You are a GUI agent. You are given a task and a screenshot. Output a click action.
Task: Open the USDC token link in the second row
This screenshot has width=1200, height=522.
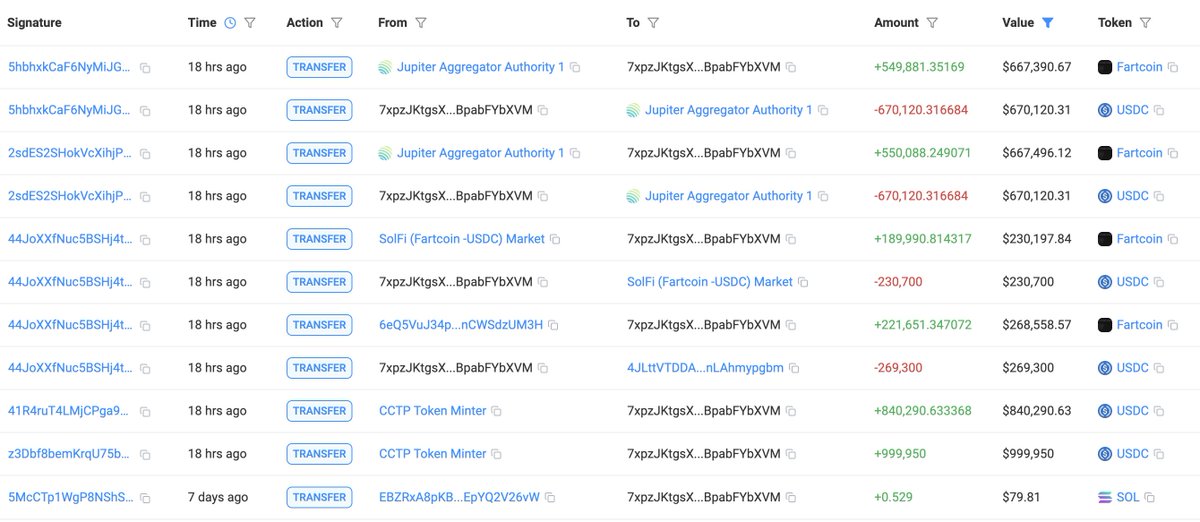1133,110
